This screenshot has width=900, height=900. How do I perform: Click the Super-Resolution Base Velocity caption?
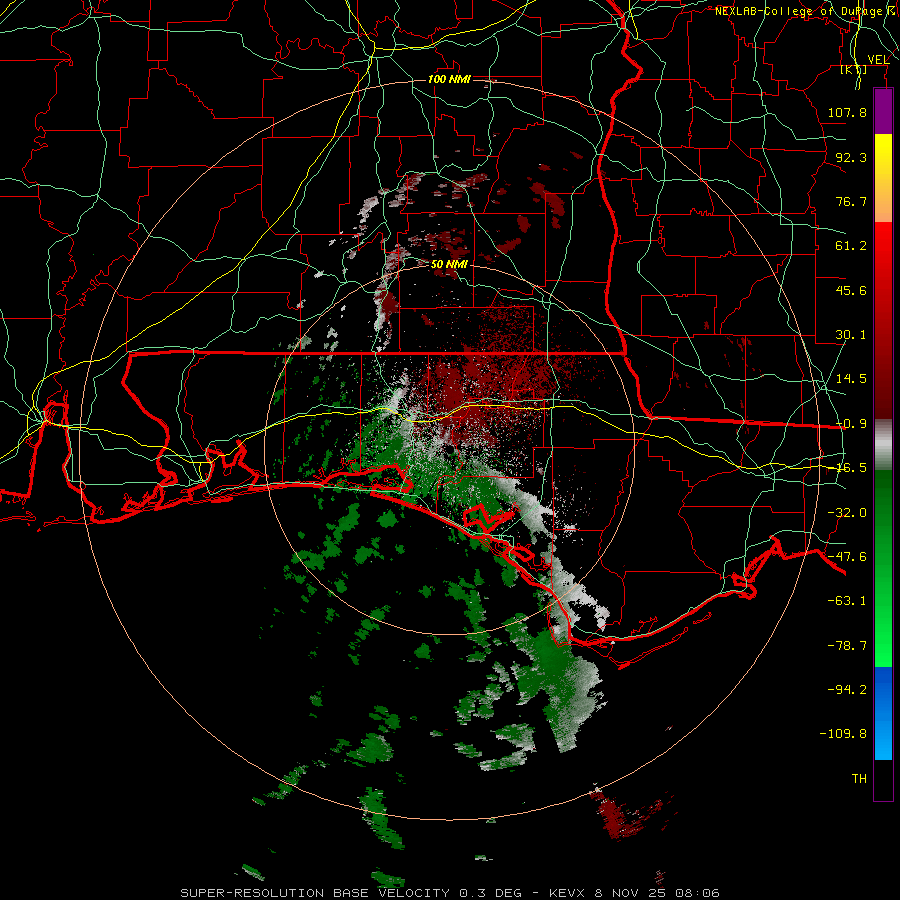449,893
